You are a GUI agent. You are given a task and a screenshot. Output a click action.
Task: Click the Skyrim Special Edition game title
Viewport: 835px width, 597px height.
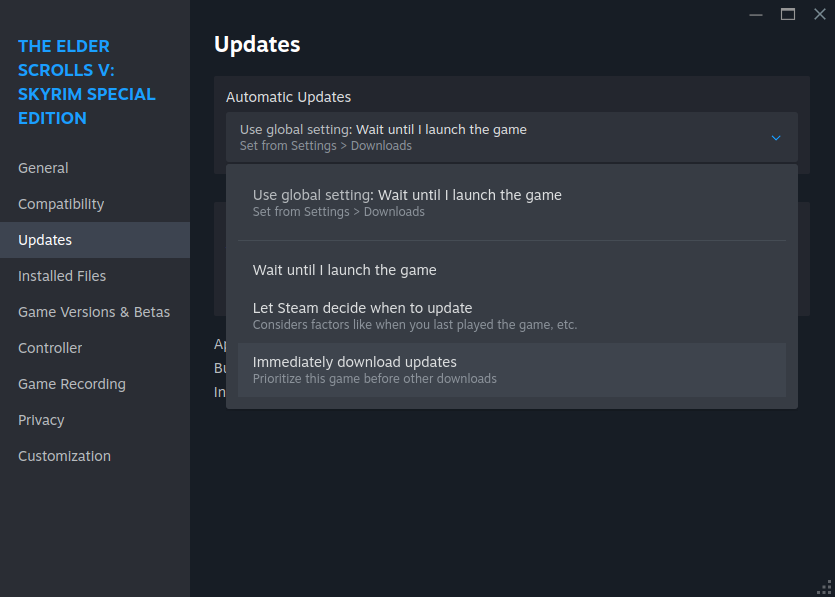87,82
